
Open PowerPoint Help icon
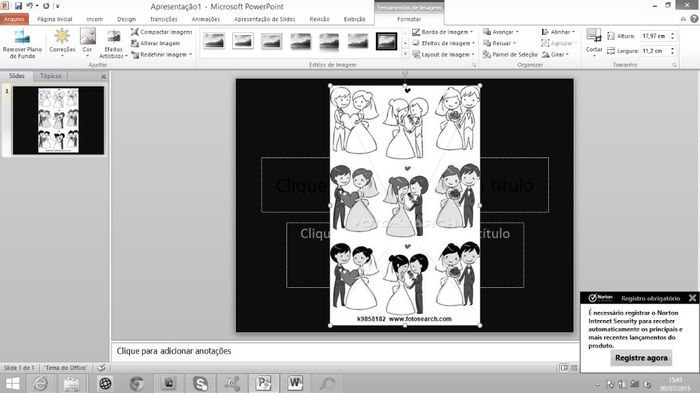[694, 19]
